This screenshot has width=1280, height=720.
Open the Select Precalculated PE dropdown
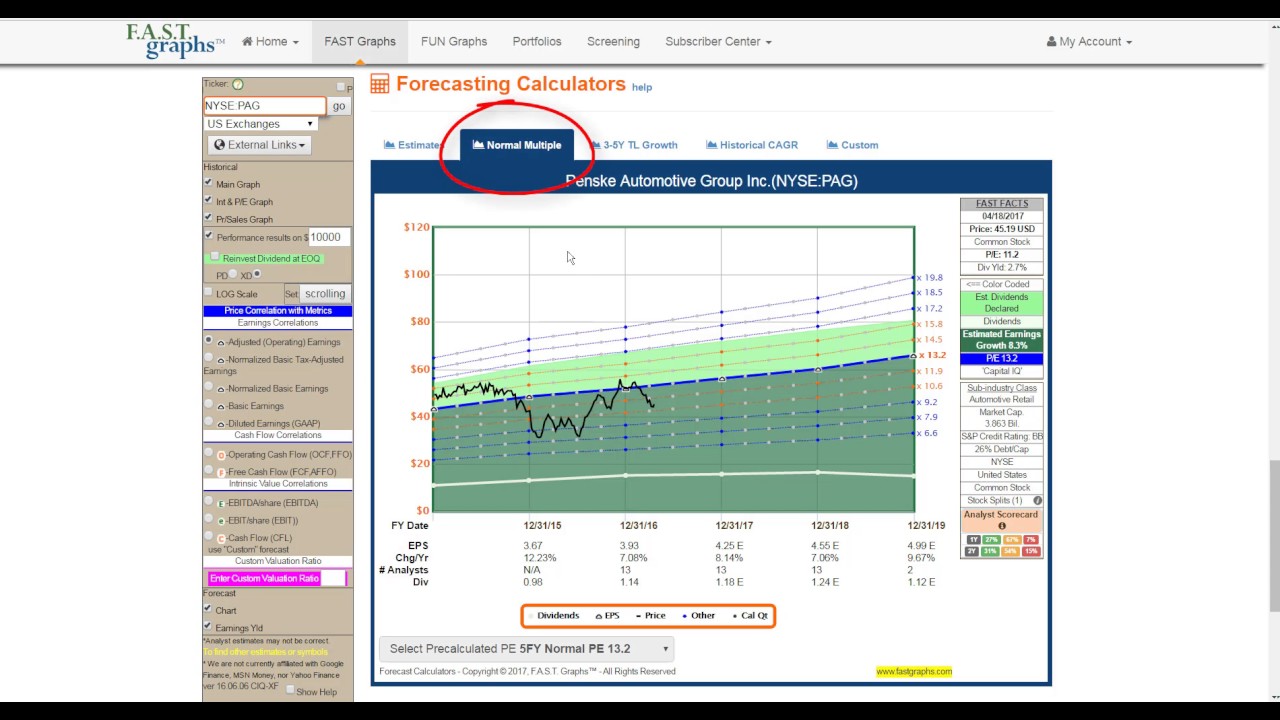(x=526, y=649)
